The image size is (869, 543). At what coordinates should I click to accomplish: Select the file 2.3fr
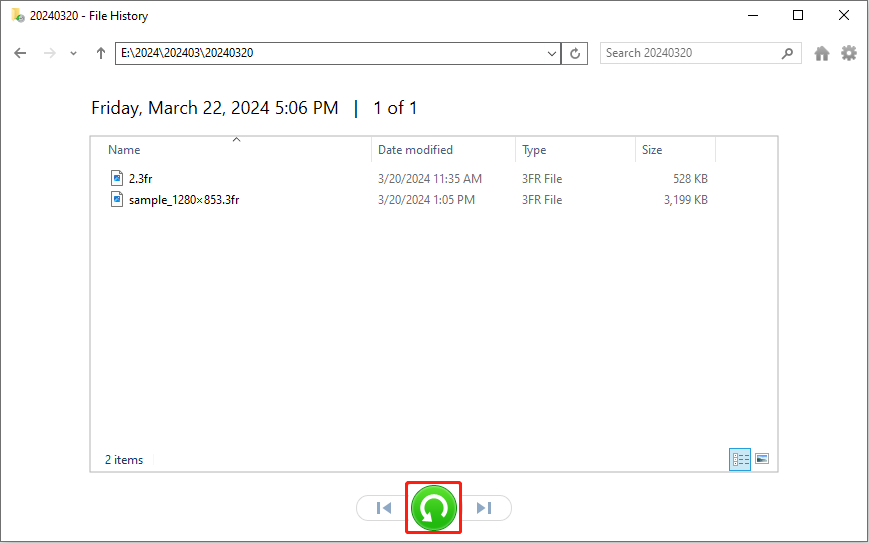141,179
